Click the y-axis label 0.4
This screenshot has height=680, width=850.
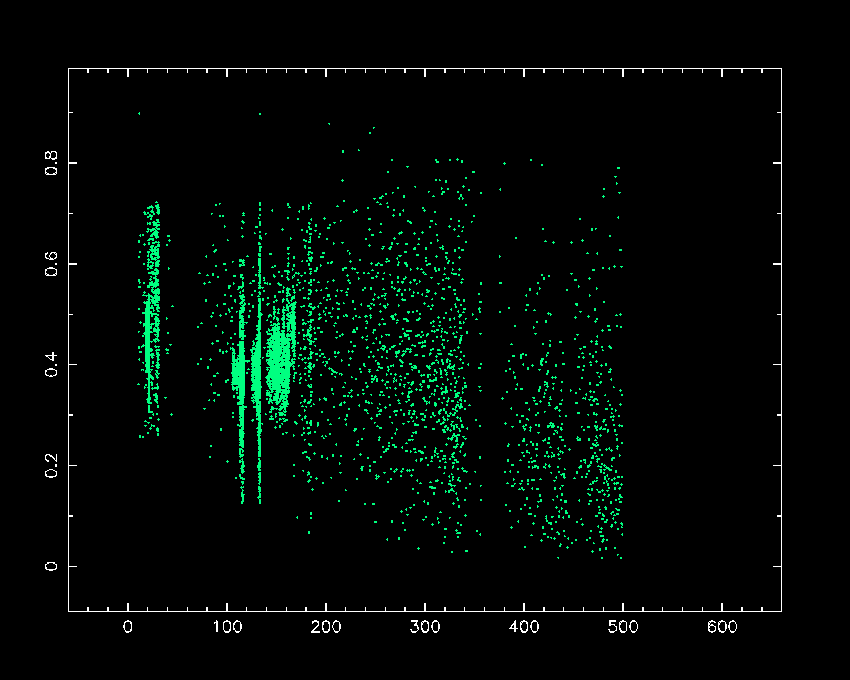tap(51, 364)
